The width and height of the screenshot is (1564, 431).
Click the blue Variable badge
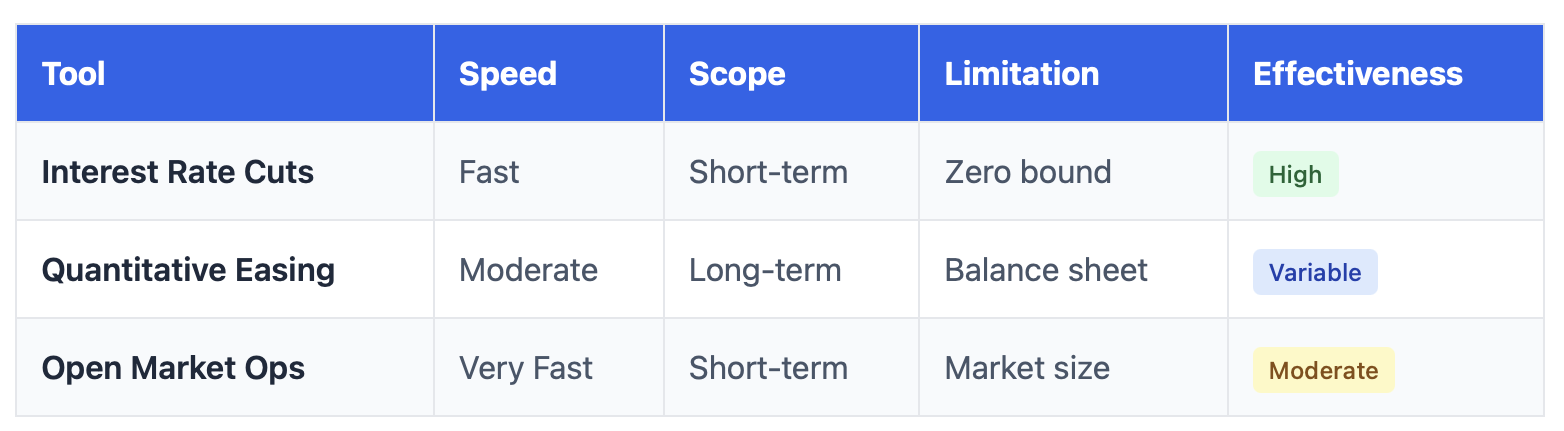coord(1315,272)
